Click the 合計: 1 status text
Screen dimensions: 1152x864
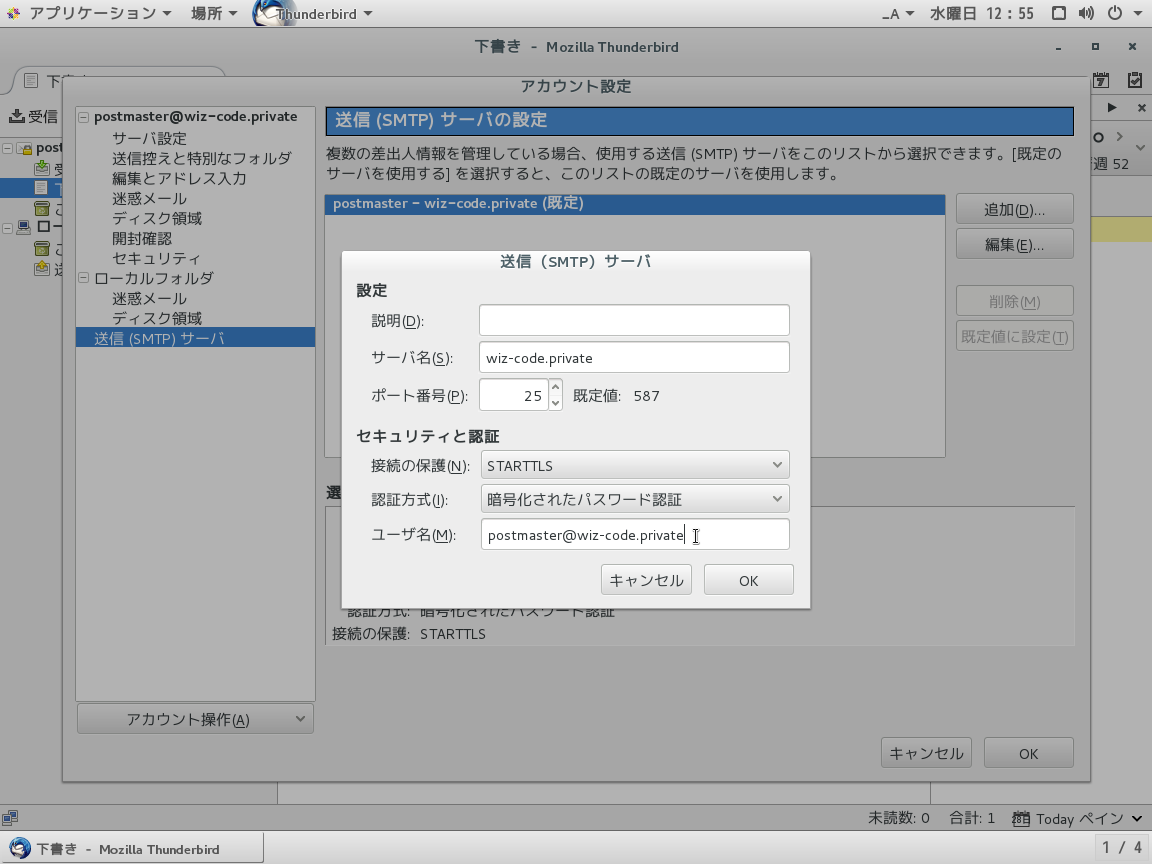pos(971,818)
